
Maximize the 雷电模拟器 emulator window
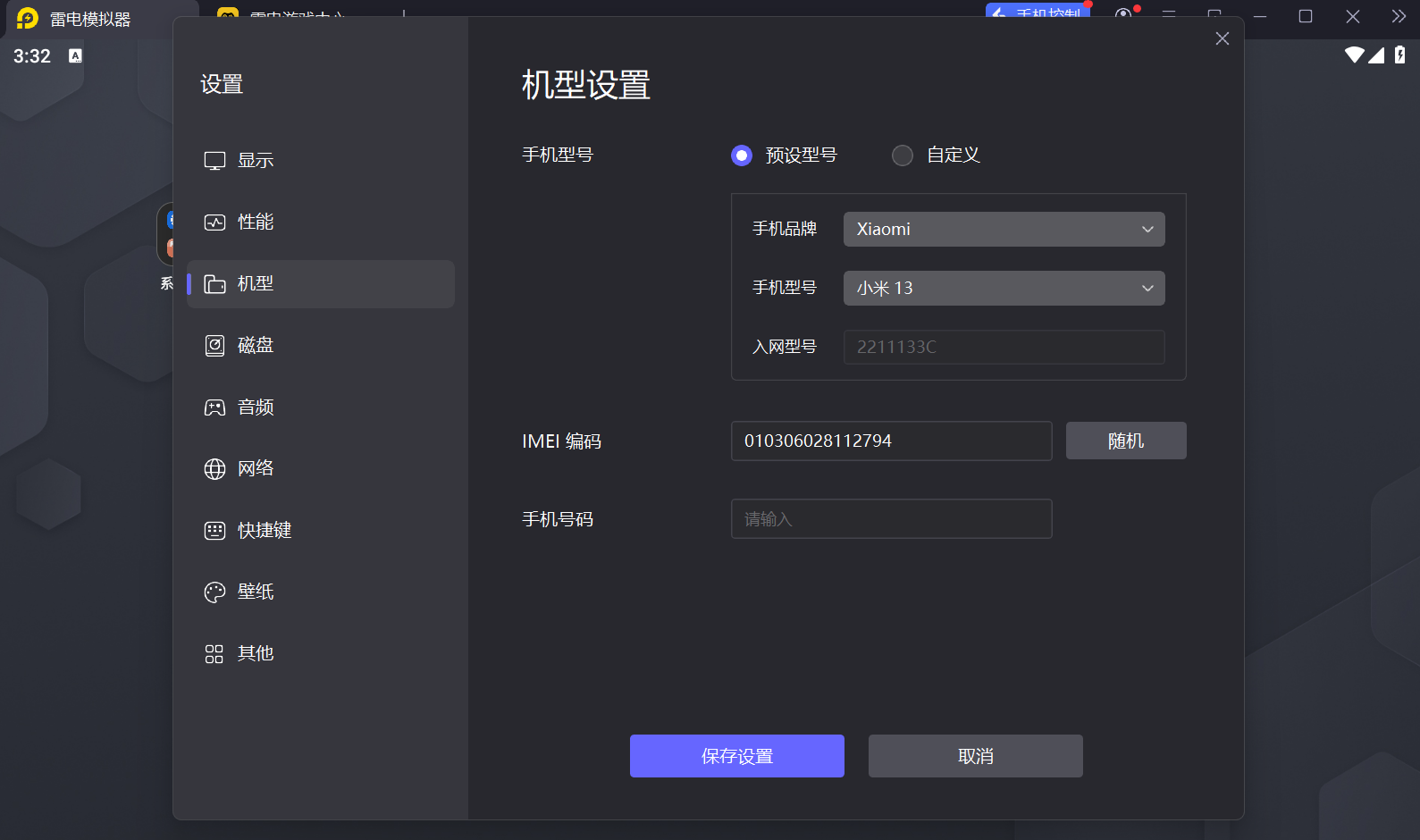[1306, 16]
